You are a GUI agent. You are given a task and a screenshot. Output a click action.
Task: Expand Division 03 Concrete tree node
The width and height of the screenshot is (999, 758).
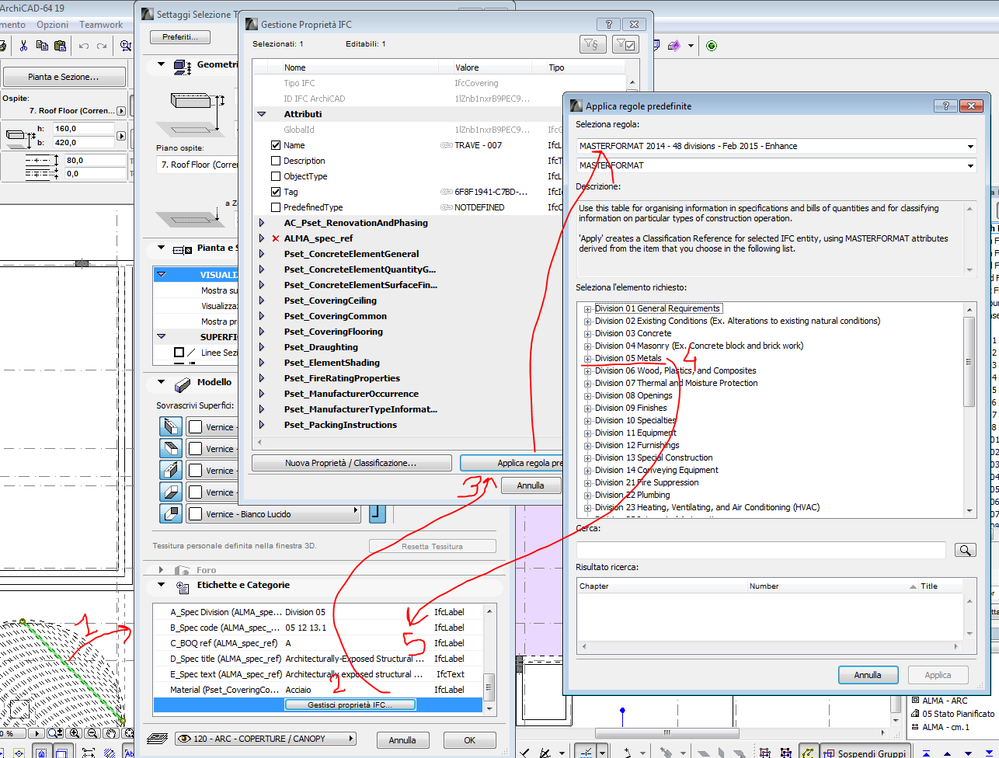click(x=587, y=334)
